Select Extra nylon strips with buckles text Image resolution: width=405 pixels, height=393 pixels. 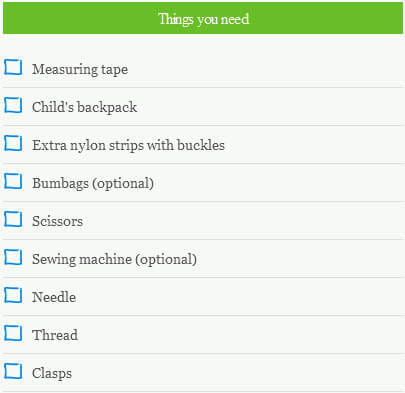(x=128, y=145)
